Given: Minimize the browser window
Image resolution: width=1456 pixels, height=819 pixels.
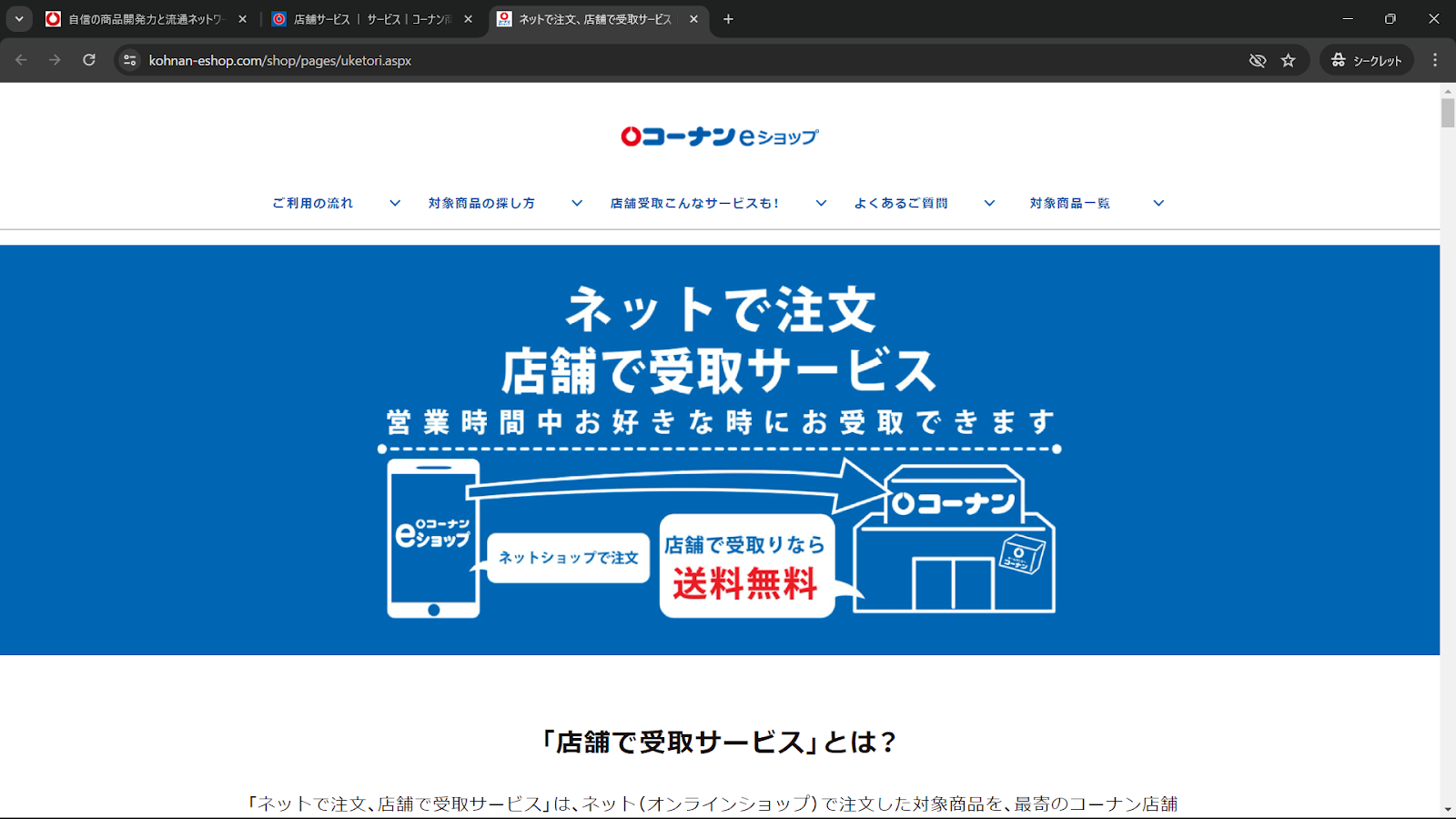Looking at the screenshot, I should click(1348, 19).
